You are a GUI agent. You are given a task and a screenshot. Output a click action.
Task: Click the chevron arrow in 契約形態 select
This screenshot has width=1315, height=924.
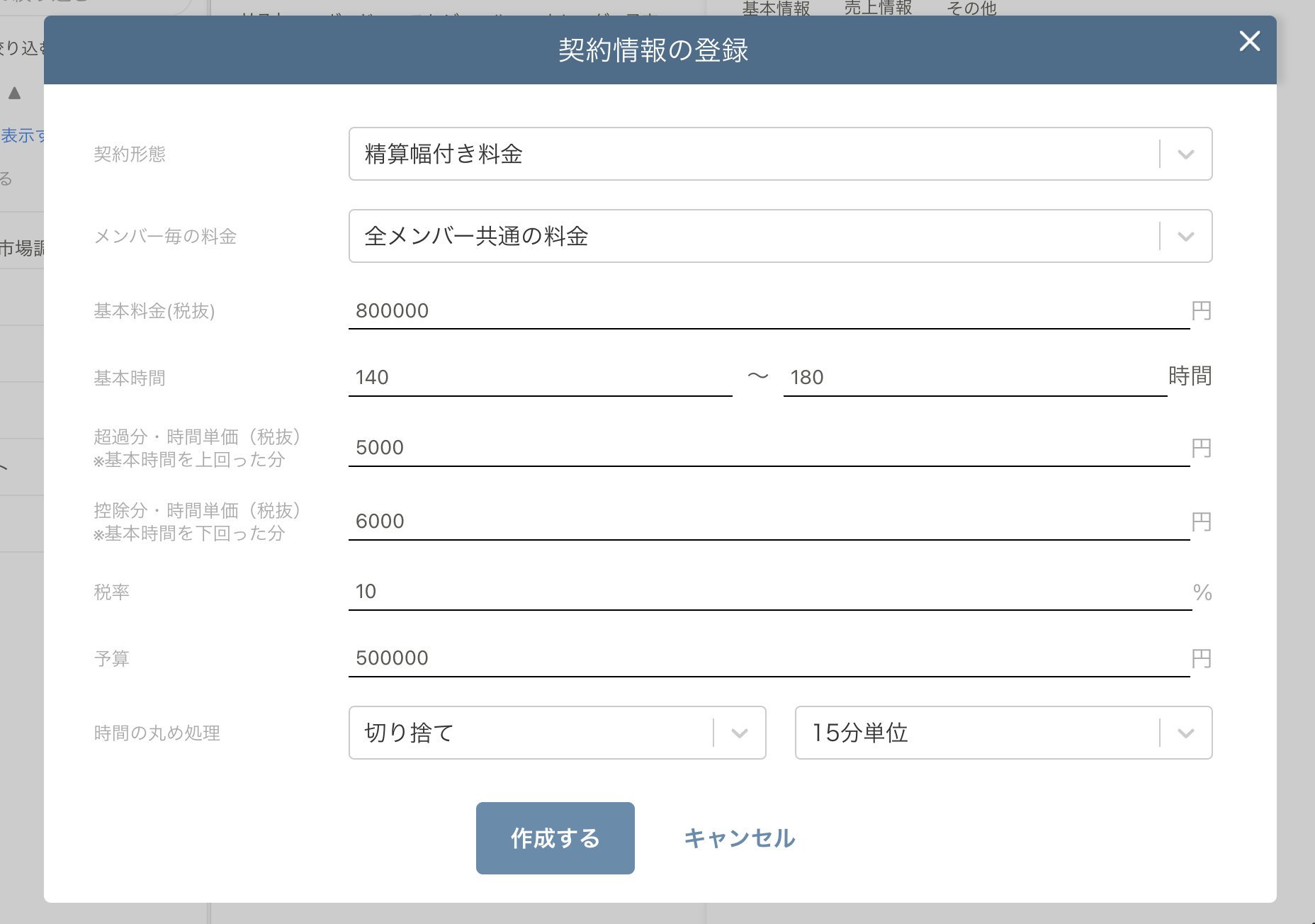click(1185, 154)
